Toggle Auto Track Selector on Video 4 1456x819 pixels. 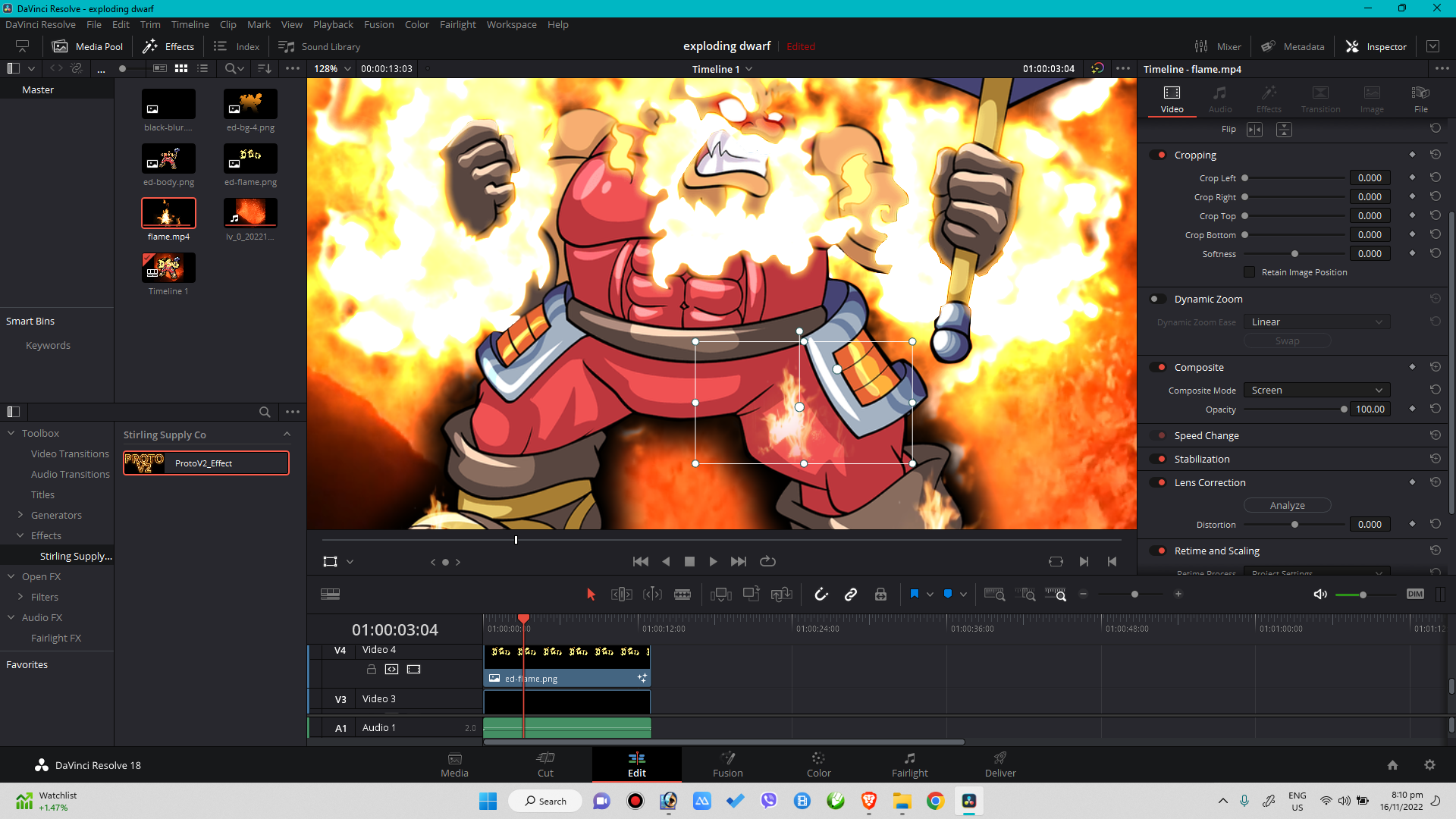391,670
